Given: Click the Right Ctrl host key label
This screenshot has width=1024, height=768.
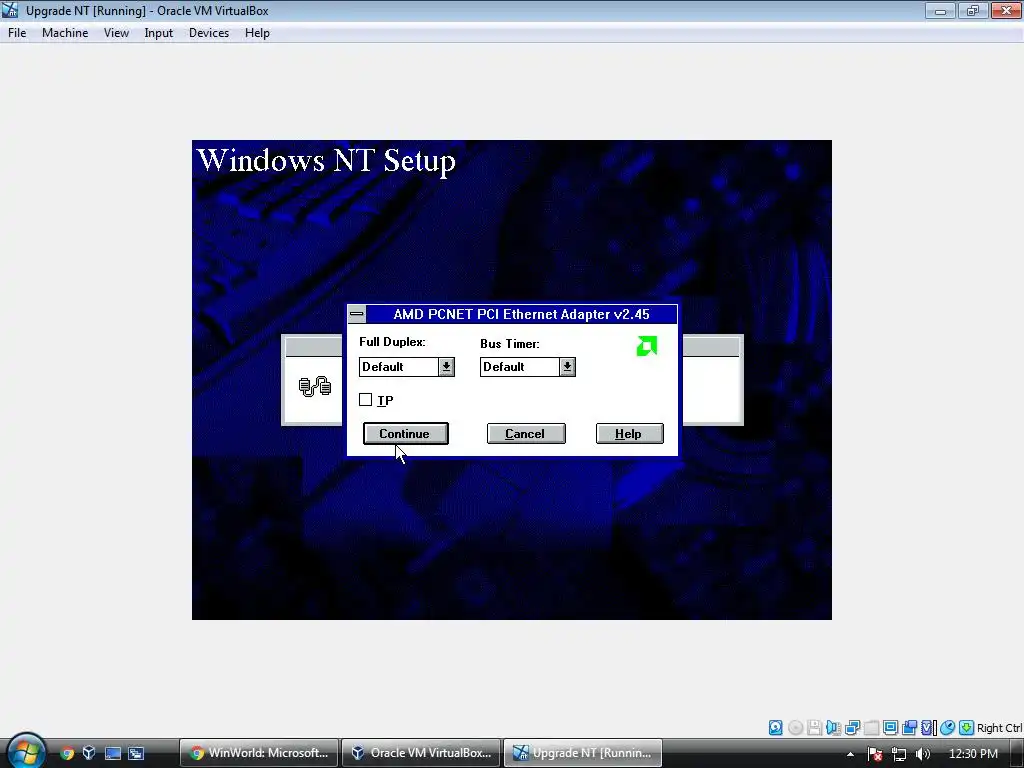Looking at the screenshot, I should 999,728.
